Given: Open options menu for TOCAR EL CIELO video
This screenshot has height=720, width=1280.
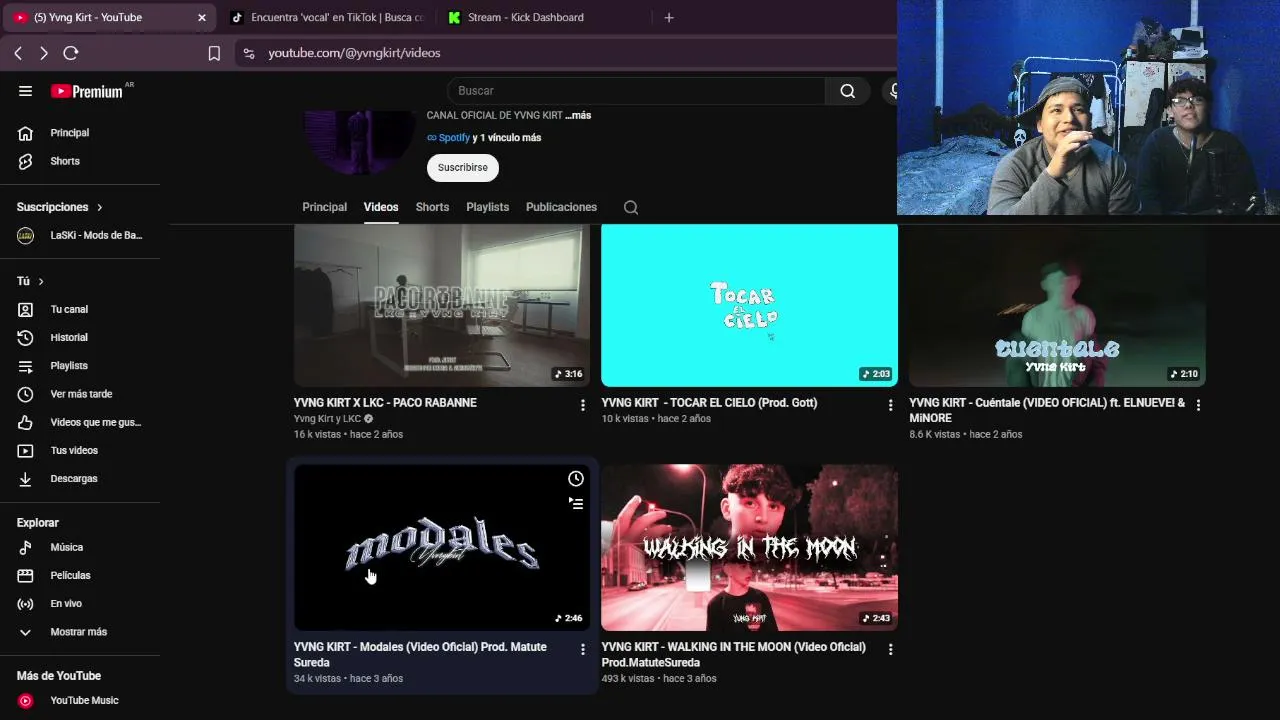Looking at the screenshot, I should coord(891,405).
